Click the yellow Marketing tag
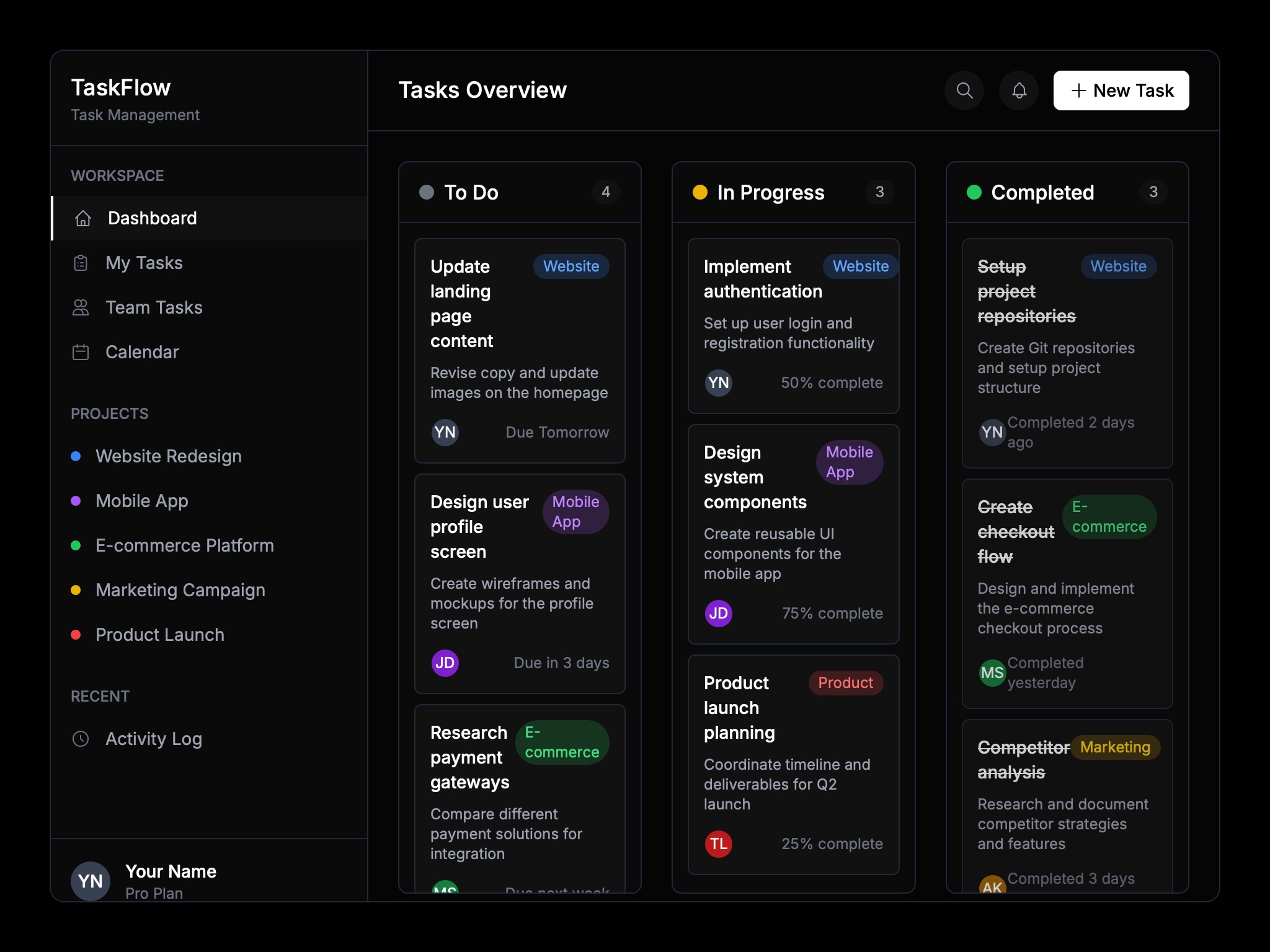Image resolution: width=1270 pixels, height=952 pixels. pos(1115,747)
